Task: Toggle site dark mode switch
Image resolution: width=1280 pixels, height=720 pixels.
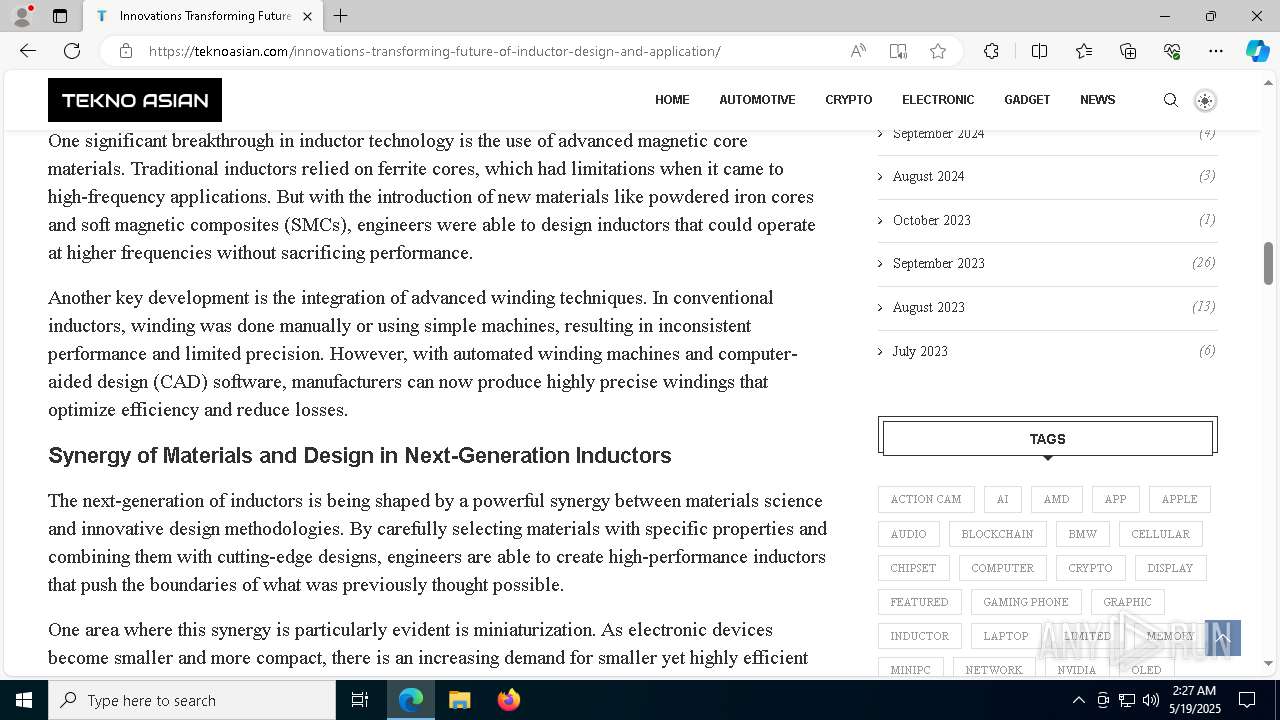Action: click(x=1205, y=100)
